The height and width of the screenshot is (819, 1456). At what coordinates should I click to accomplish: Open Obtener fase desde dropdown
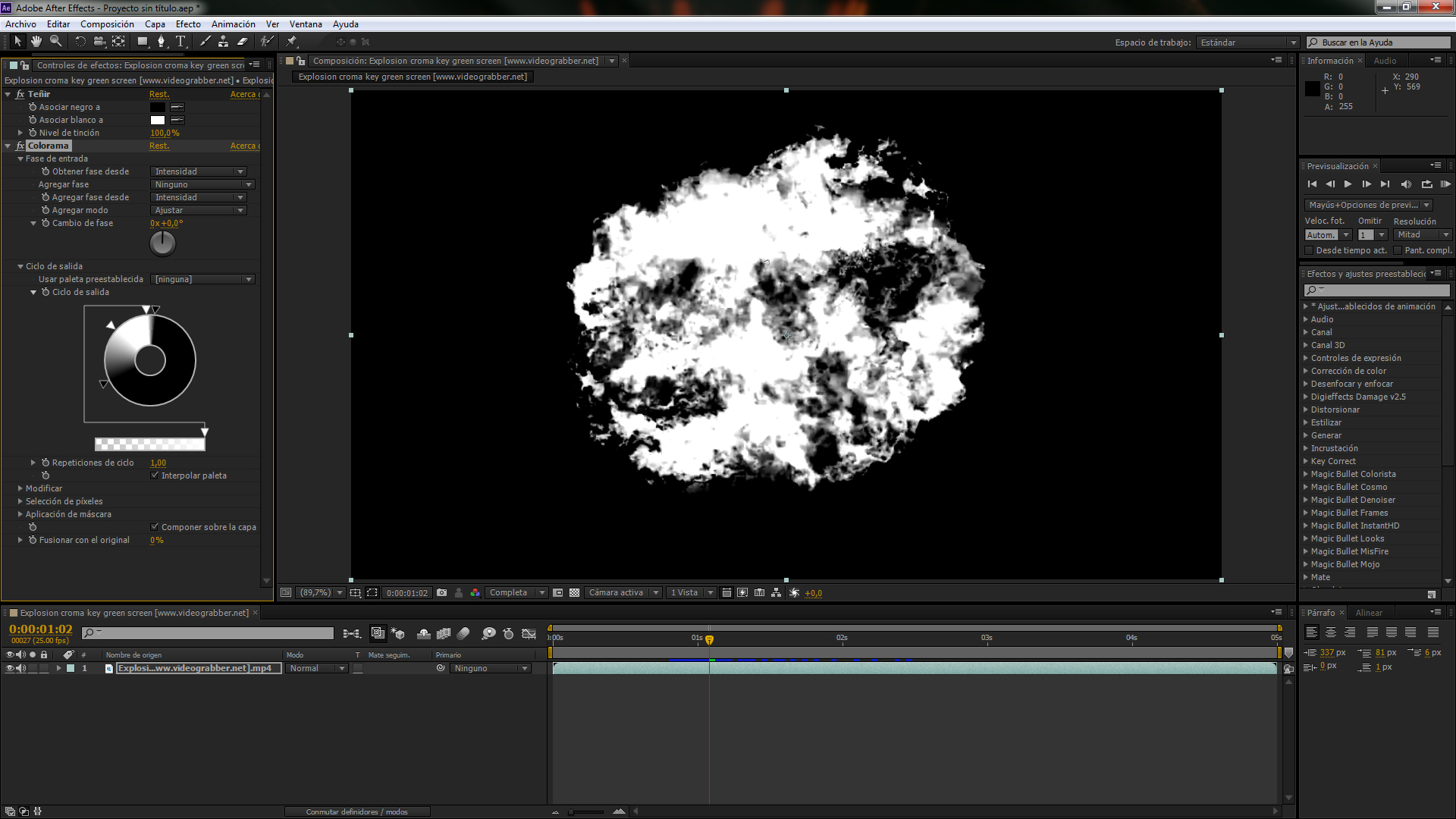199,171
